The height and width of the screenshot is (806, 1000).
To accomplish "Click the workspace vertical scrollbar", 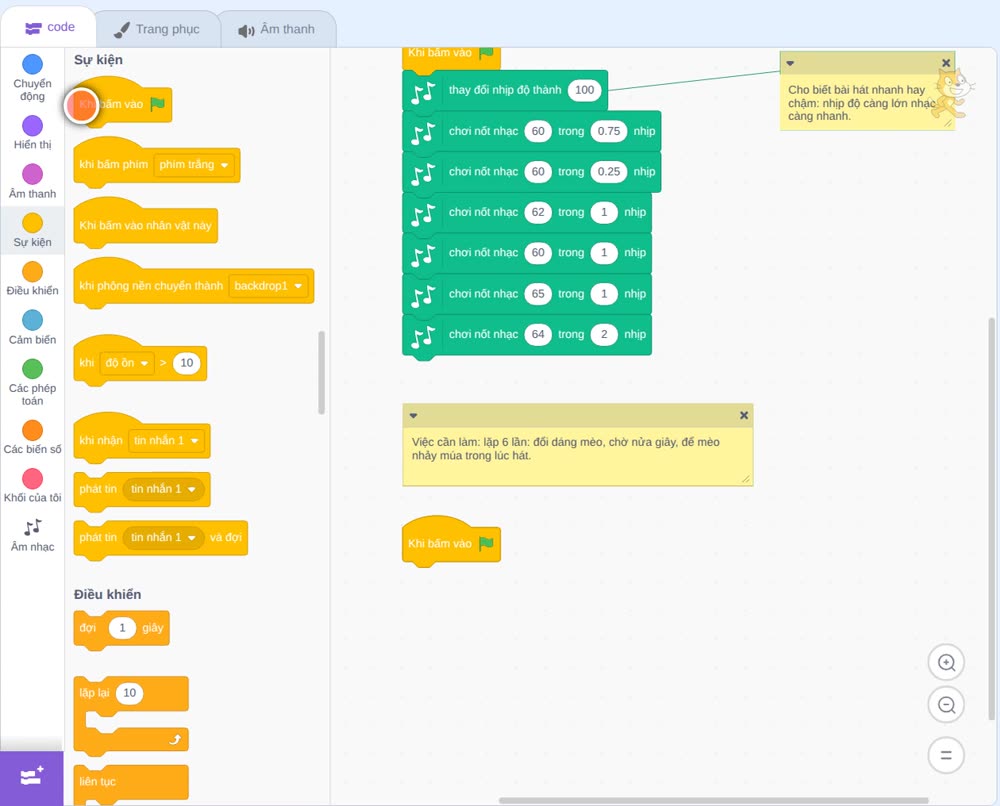I will point(992,518).
